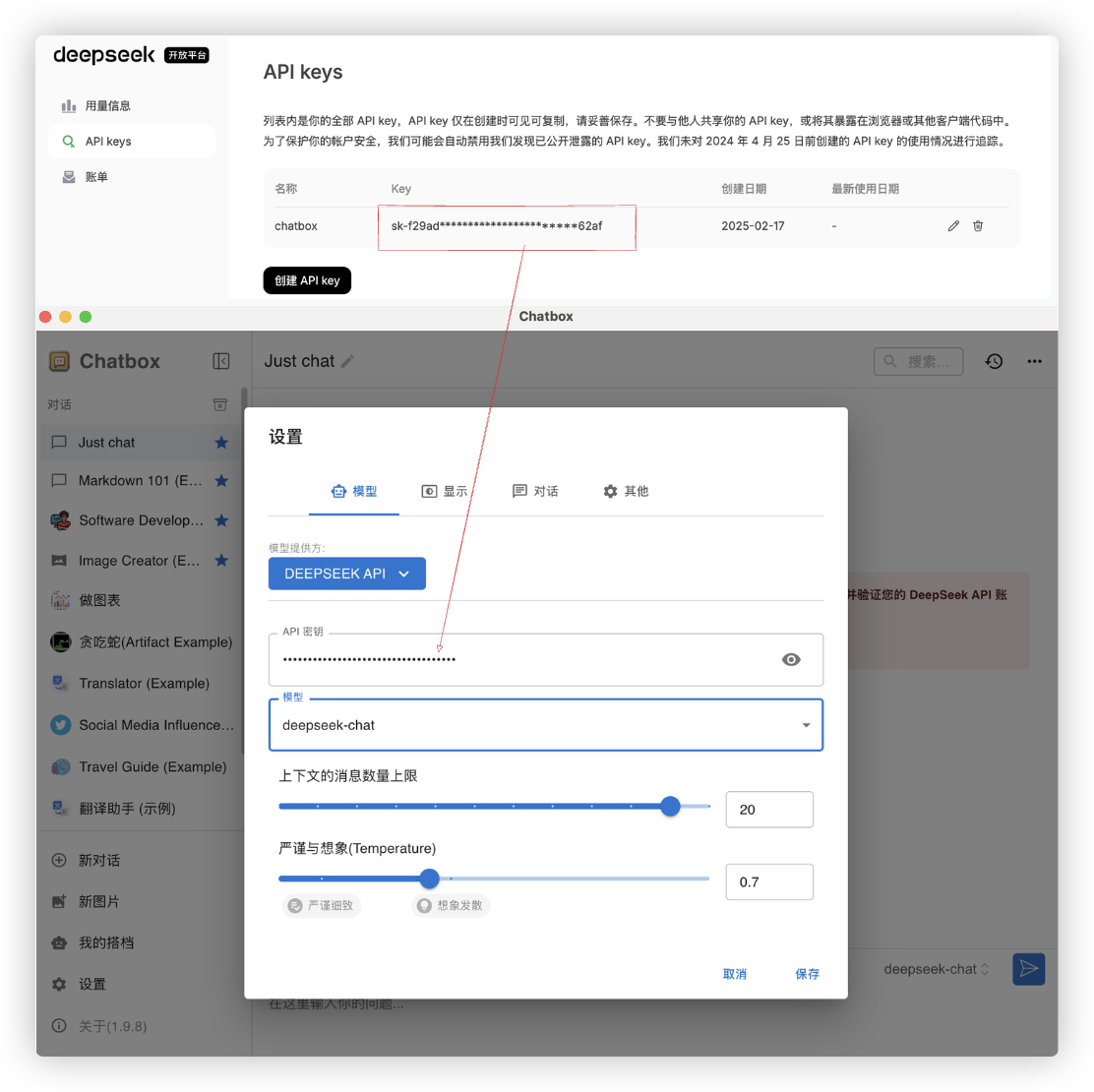Toggle star on Software Developer conversation
This screenshot has height=1092, width=1094.
pyautogui.click(x=221, y=520)
